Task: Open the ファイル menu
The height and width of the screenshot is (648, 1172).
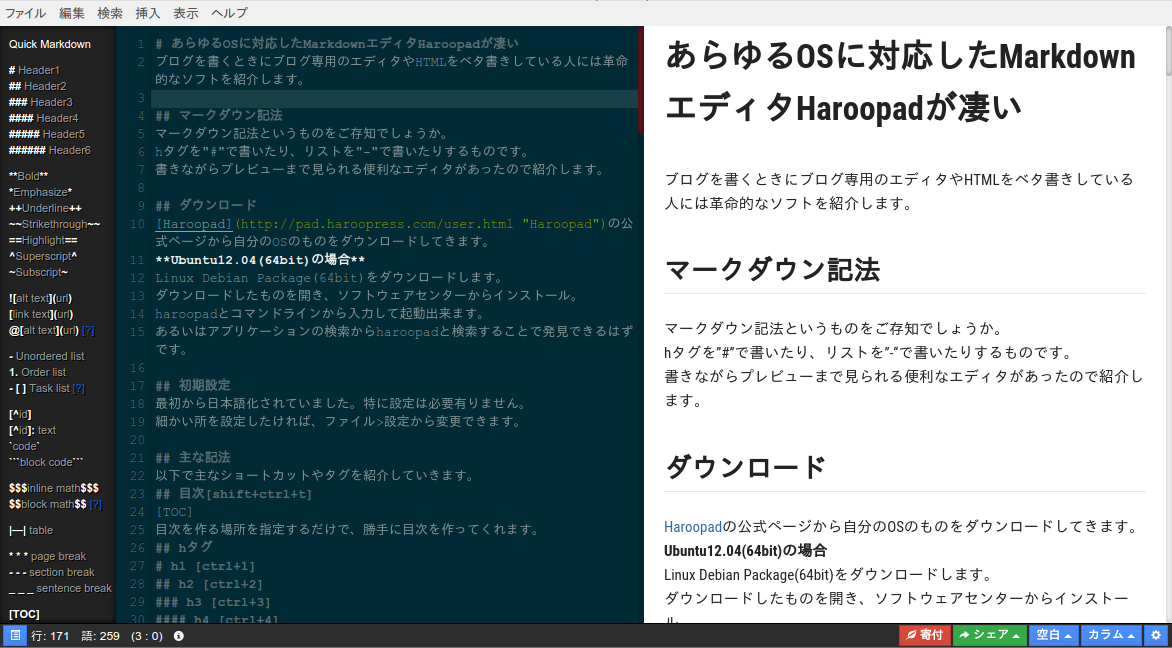Action: [x=25, y=13]
